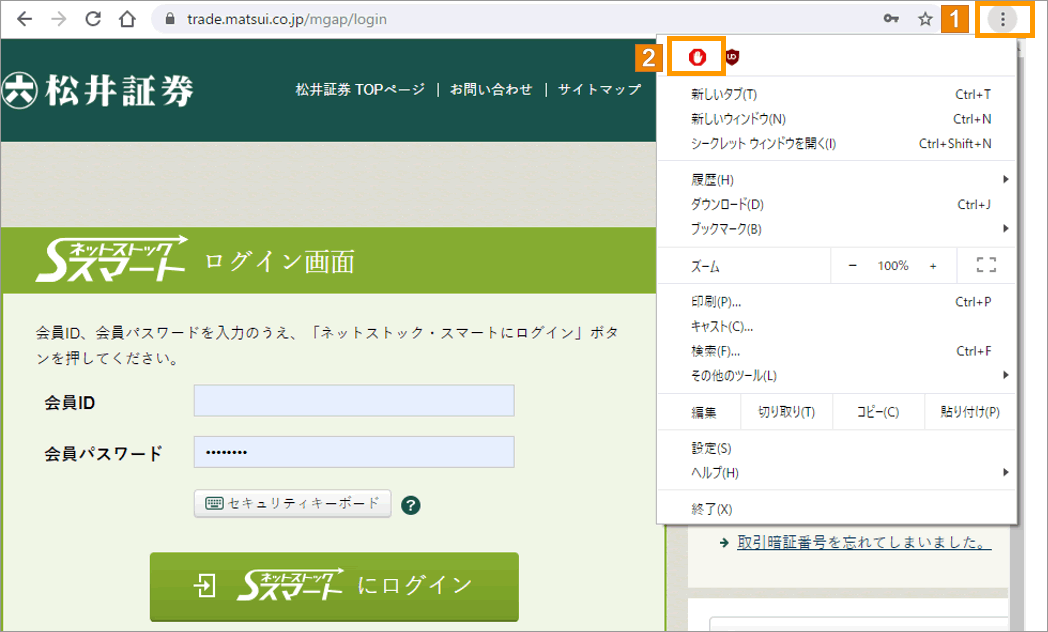Image resolution: width=1048 pixels, height=632 pixels.
Task: Click the help question mark icon
Action: (410, 505)
